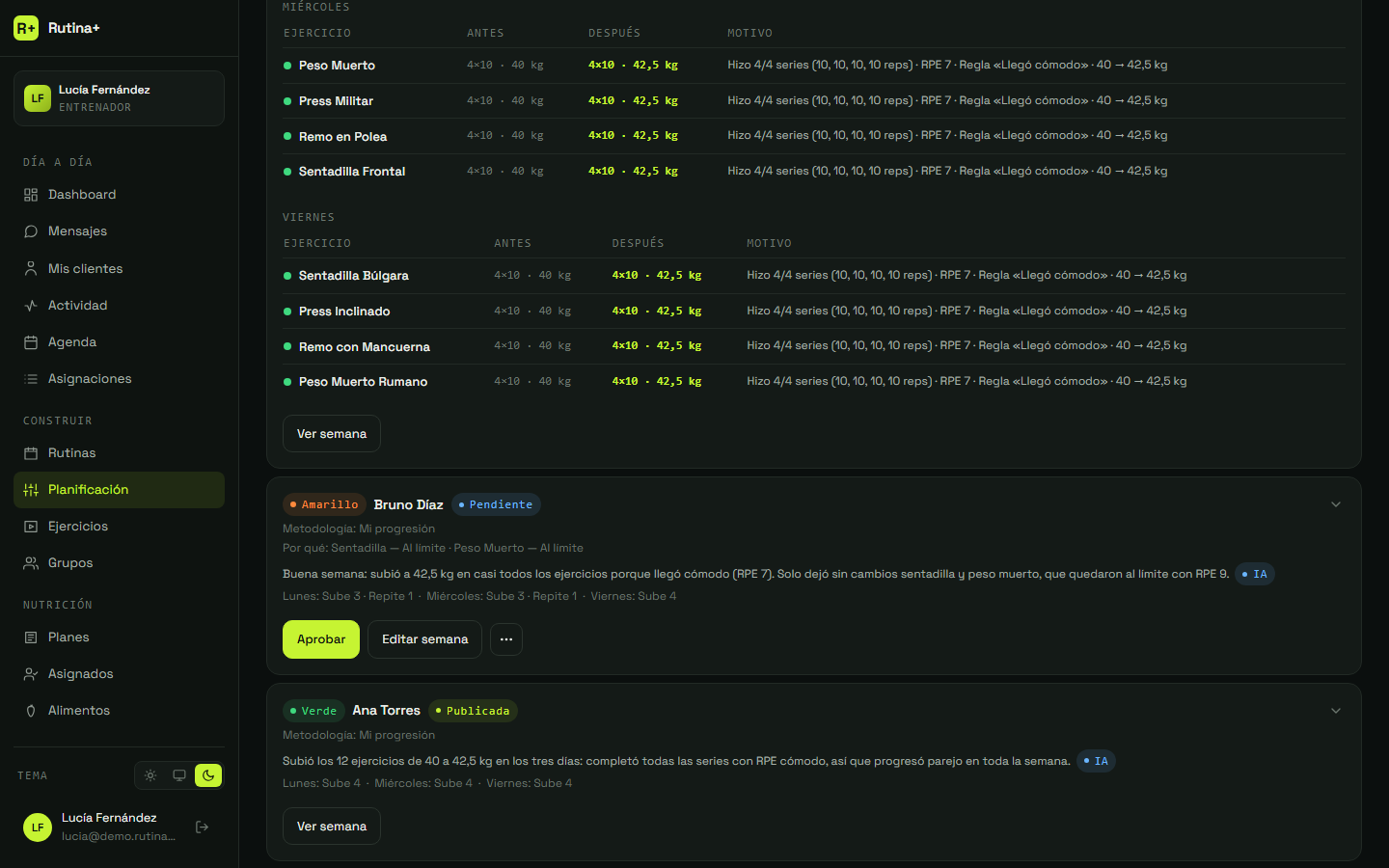1389x868 pixels.
Task: Go to the Mensajes section
Action: [x=119, y=231]
